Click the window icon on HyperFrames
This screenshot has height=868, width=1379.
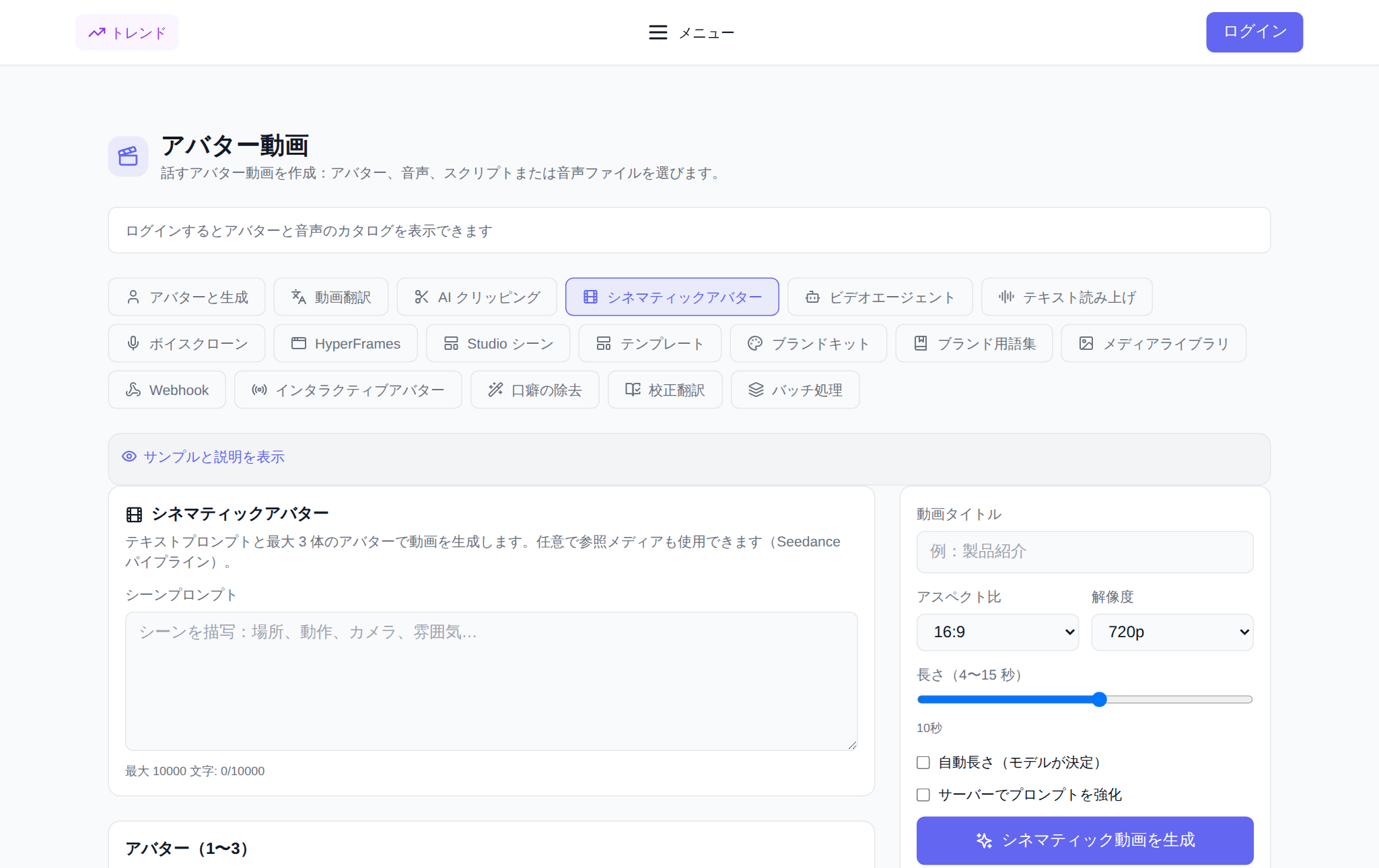coord(299,343)
